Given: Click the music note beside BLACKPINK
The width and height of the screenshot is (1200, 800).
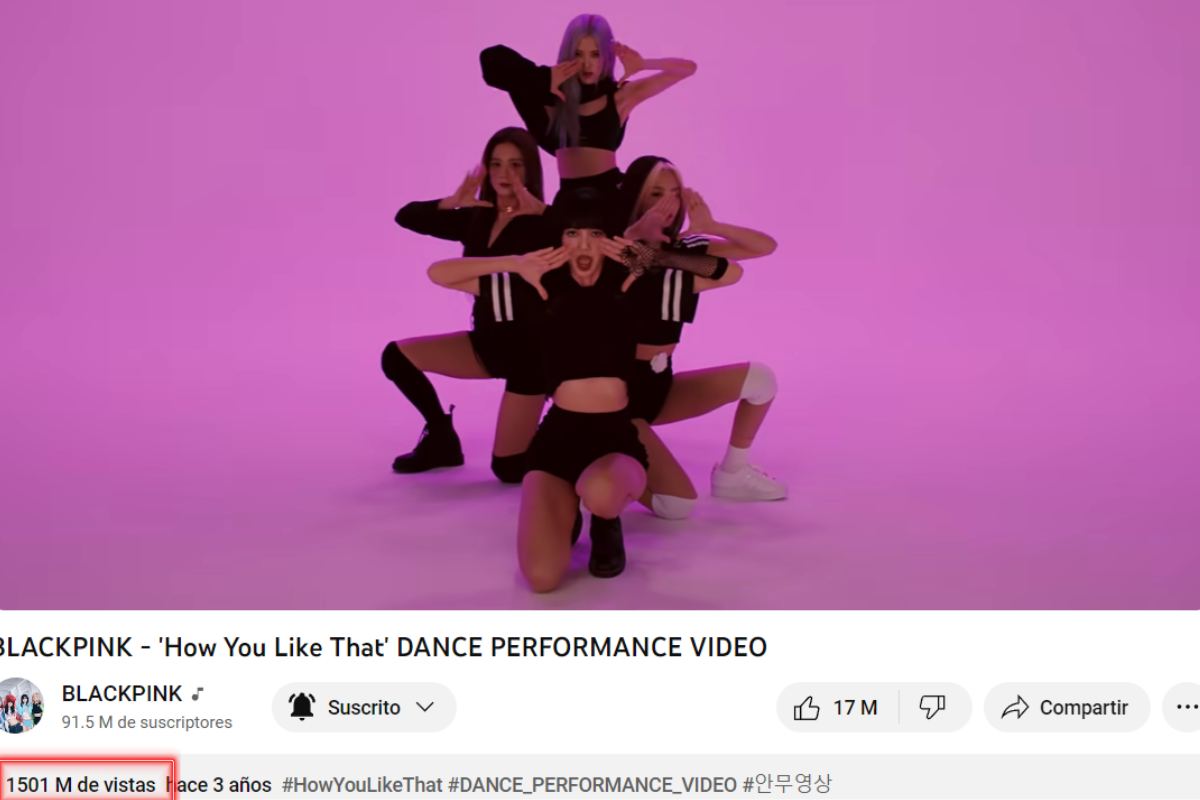Looking at the screenshot, I should 198,693.
